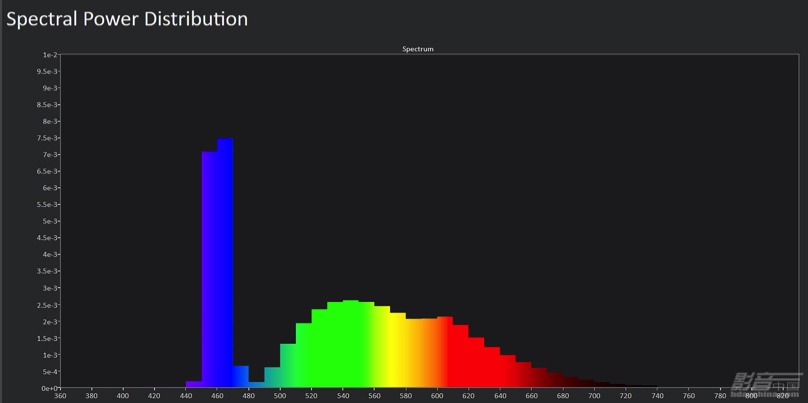The image size is (808, 403).
Task: Click the x-axis label 600
Action: click(x=437, y=396)
